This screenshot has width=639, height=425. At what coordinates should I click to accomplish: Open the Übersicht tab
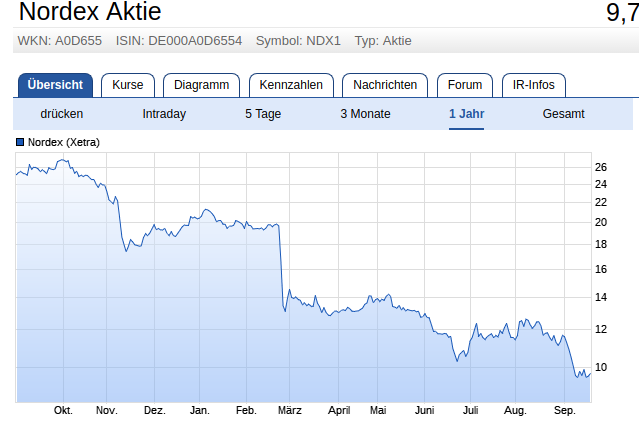55,85
